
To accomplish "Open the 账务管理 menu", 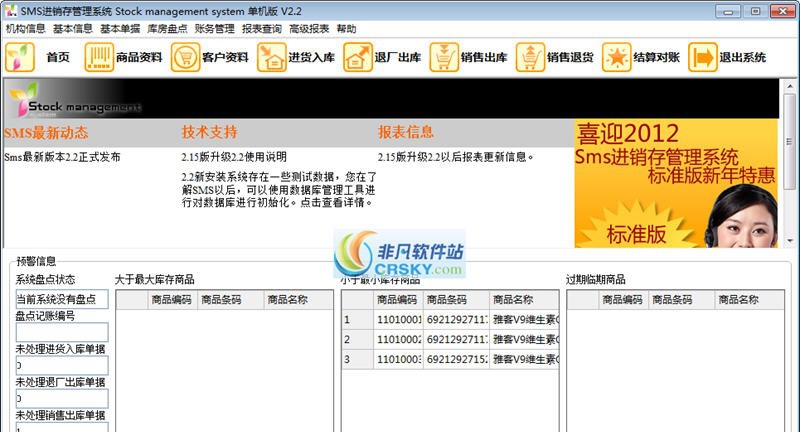I will coord(214,29).
